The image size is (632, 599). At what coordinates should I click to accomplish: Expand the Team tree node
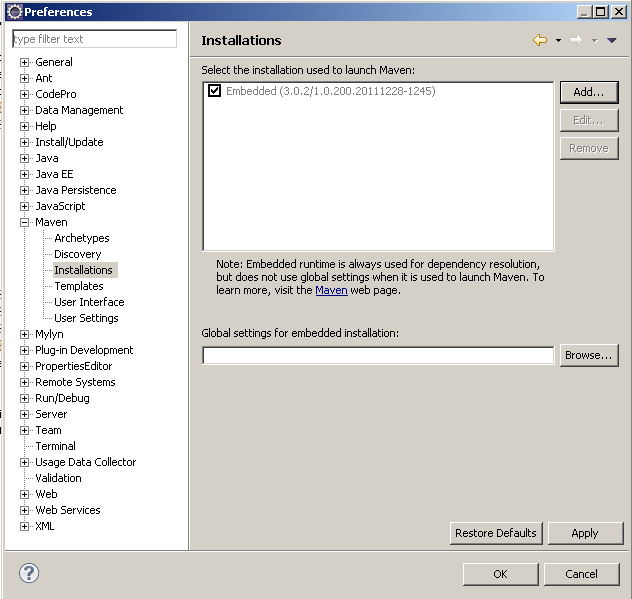tap(25, 430)
